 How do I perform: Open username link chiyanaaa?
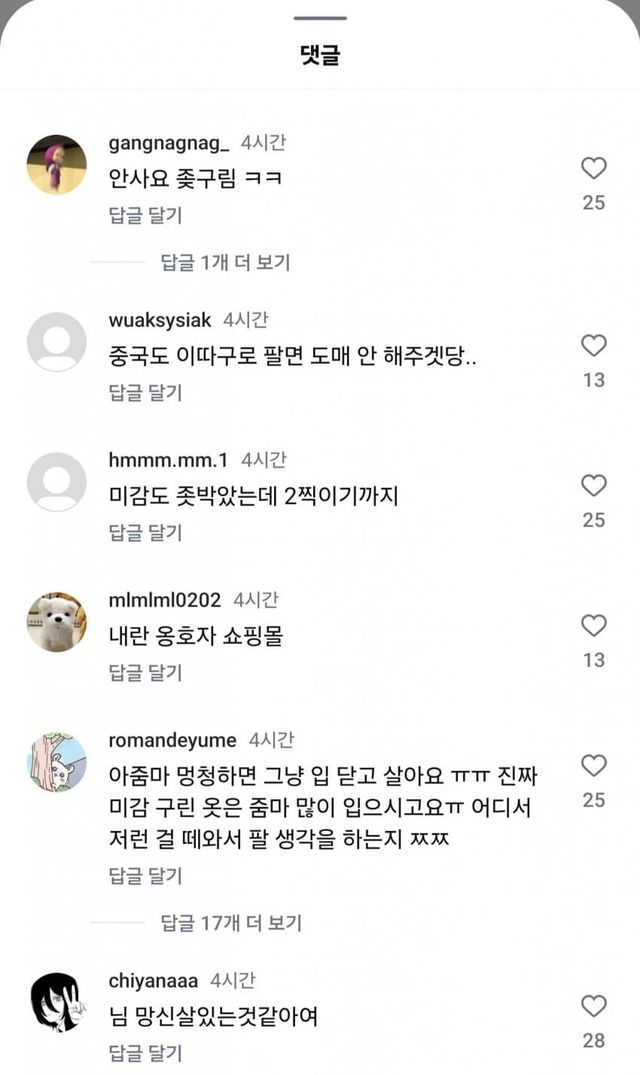[153, 981]
